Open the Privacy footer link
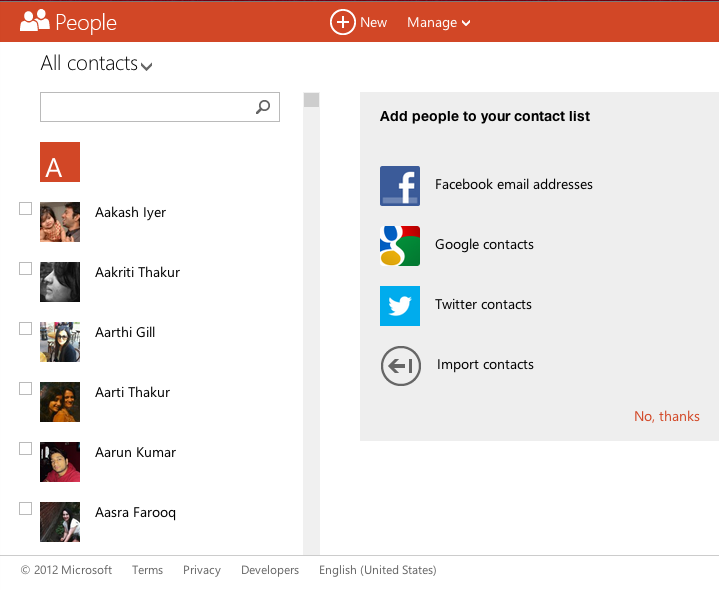This screenshot has width=719, height=590. [x=202, y=570]
